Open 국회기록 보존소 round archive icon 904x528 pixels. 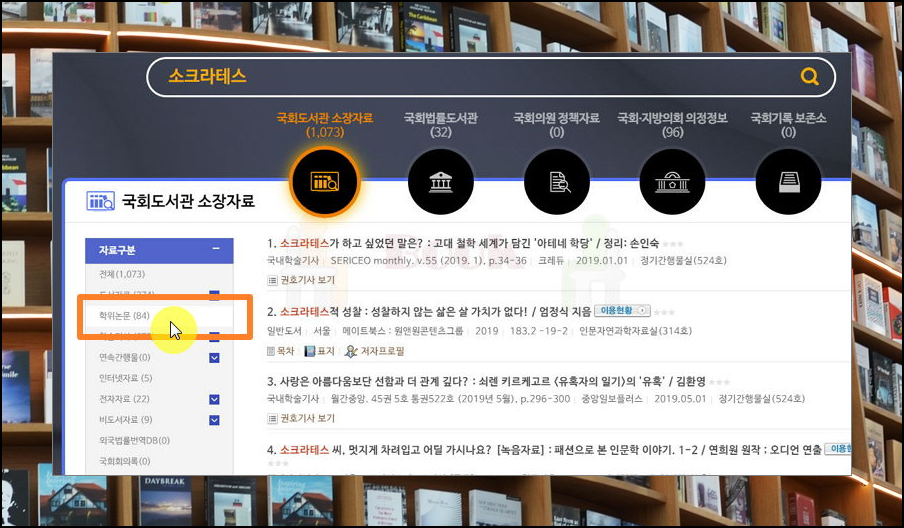pos(788,182)
